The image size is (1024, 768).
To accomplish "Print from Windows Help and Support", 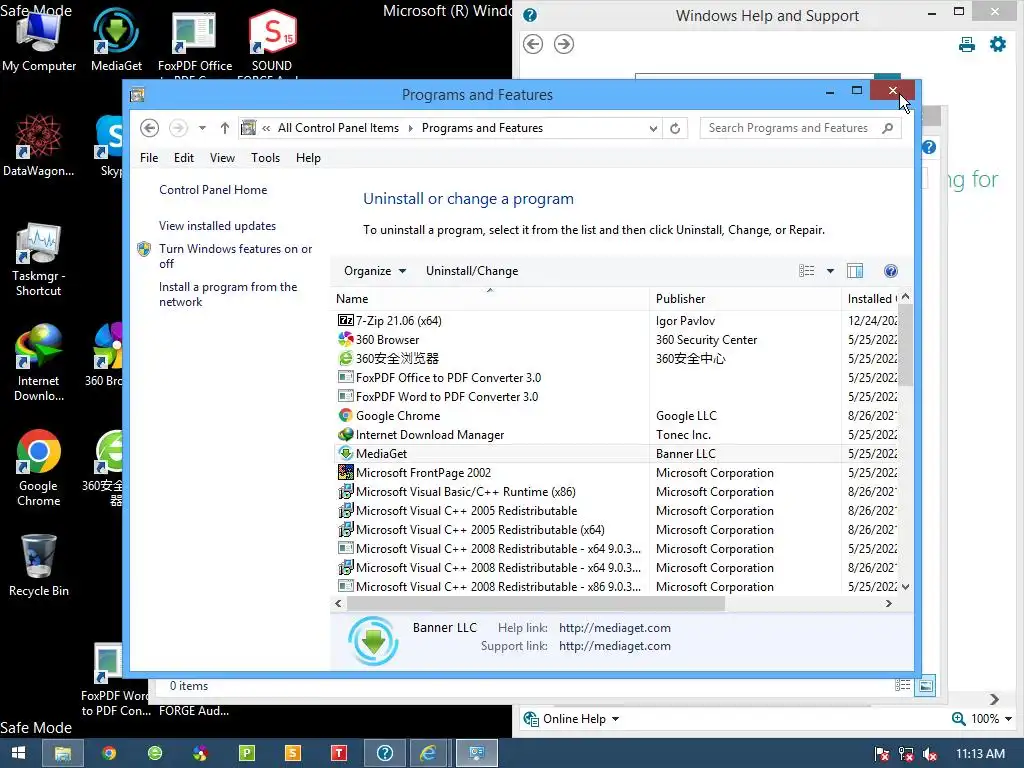I will click(967, 44).
